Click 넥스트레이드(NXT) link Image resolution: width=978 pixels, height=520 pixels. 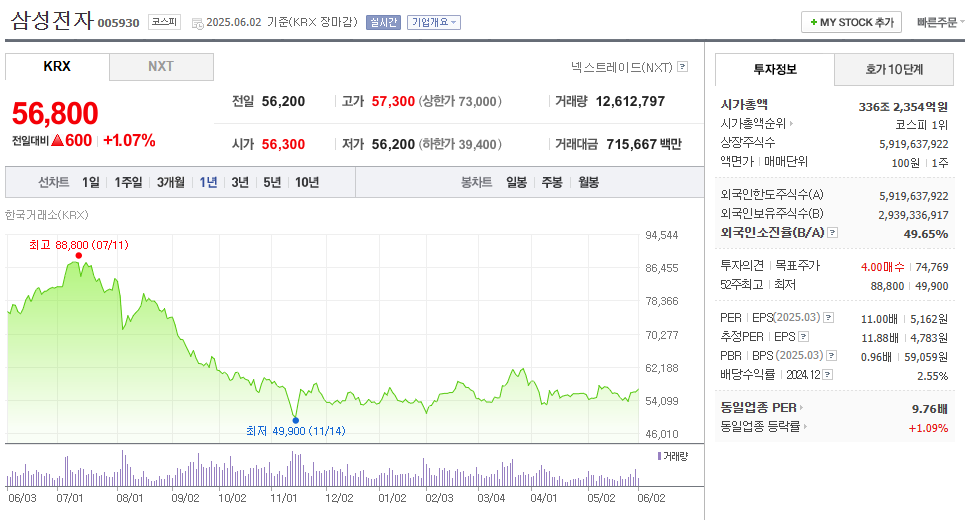coord(621,67)
